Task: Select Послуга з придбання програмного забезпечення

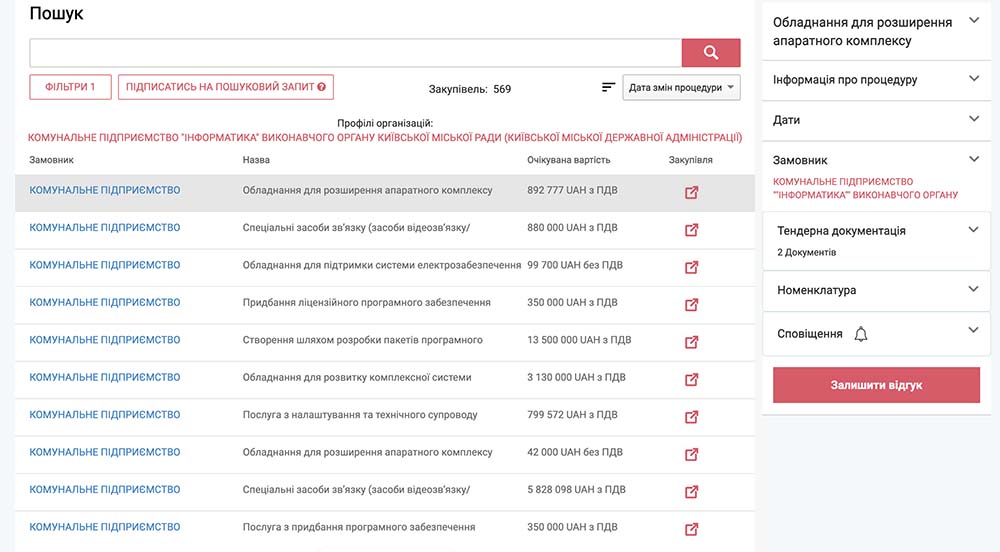Action: click(x=359, y=527)
